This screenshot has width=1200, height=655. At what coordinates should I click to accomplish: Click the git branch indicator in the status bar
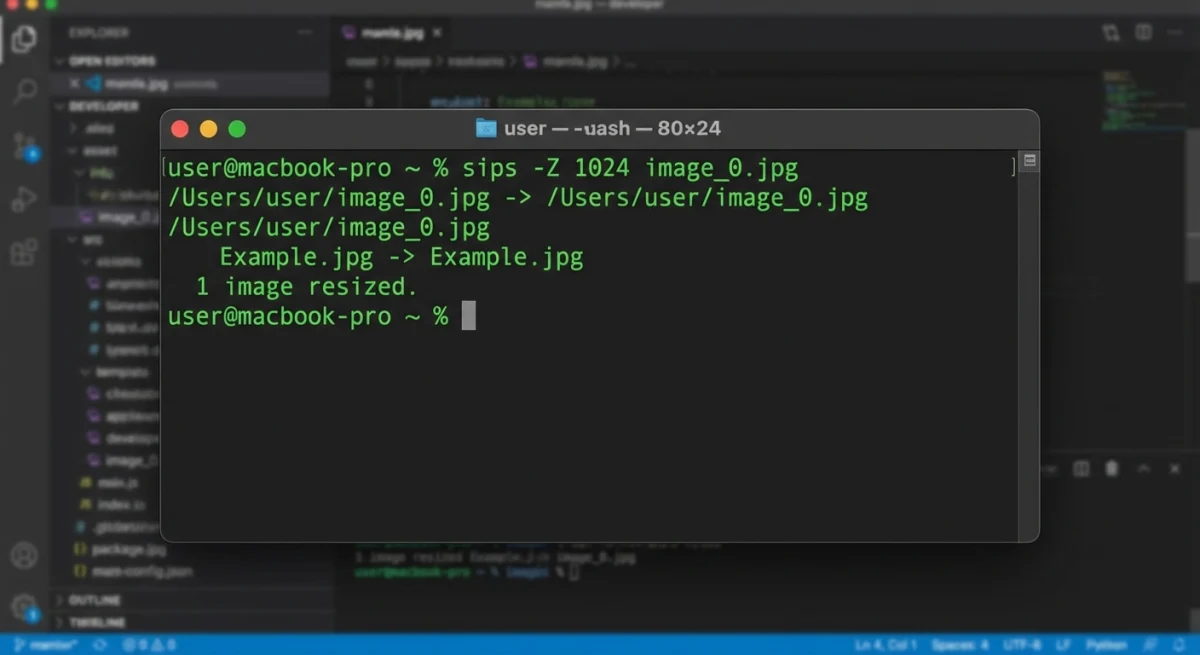(x=46, y=645)
